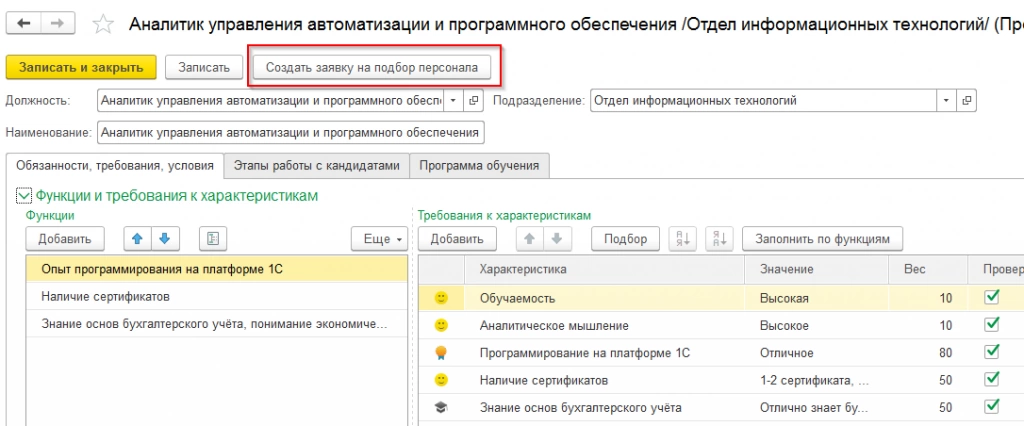Image resolution: width=1024 pixels, height=426 pixels.
Task: Select function Опыт программирования на платформе 1С
Action: pos(217,269)
